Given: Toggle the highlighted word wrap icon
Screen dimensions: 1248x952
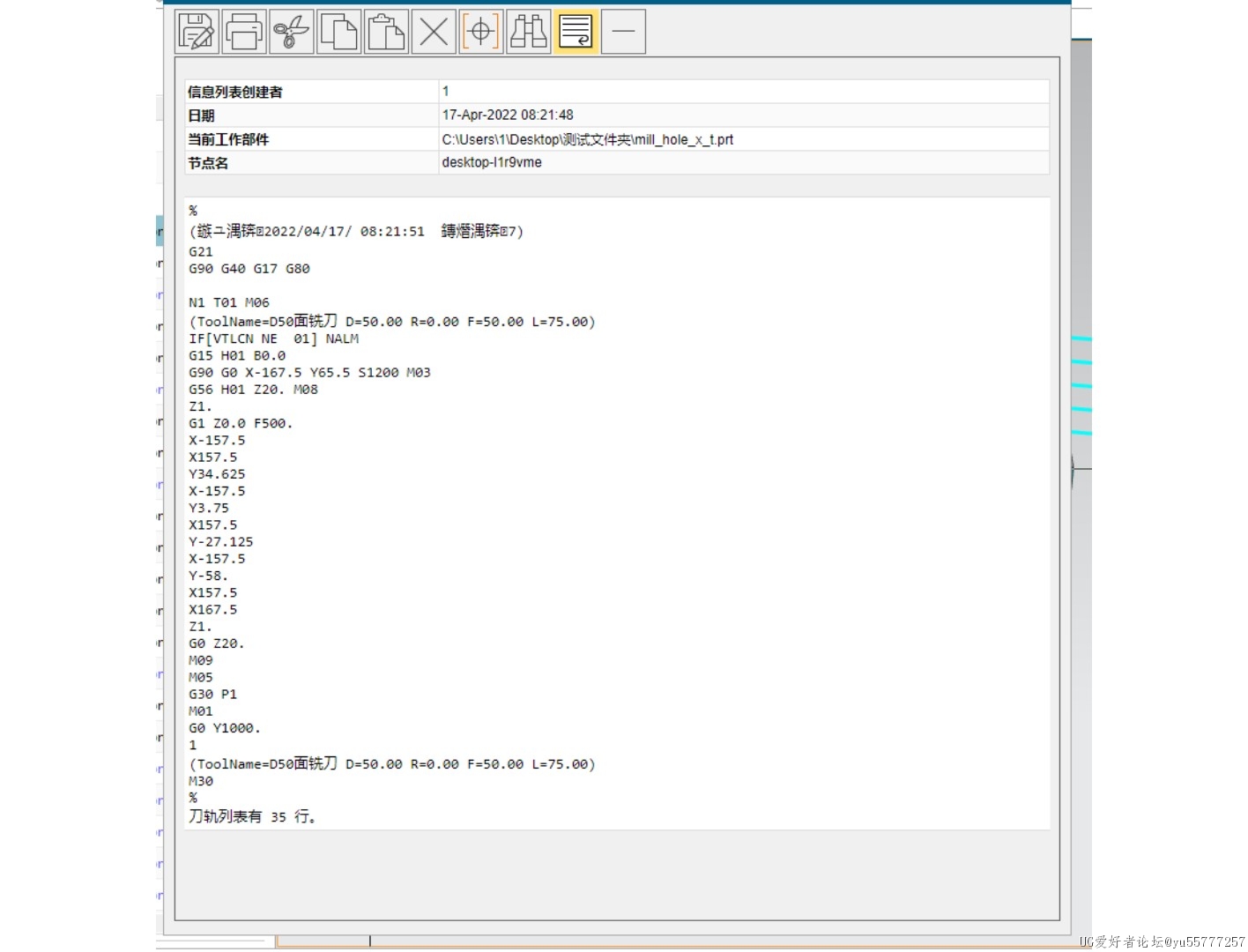Looking at the screenshot, I should pos(576,32).
